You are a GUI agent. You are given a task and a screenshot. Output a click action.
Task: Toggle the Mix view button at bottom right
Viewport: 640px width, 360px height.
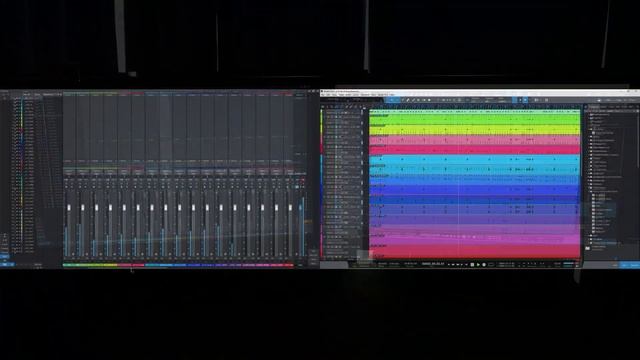[624, 265]
